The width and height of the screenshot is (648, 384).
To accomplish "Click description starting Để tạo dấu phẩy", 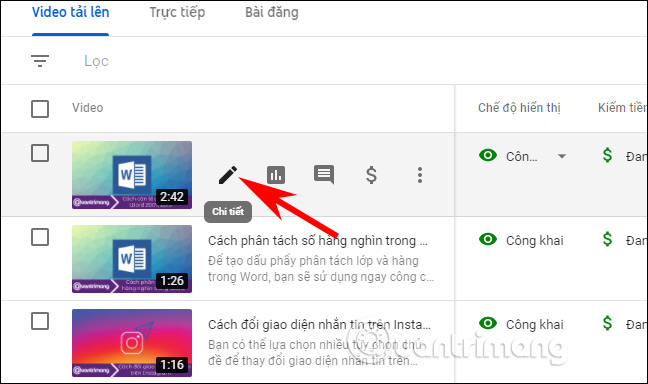I will [321, 269].
